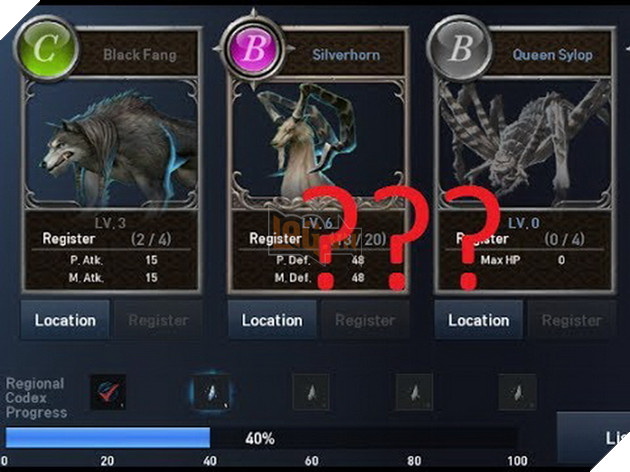
Task: Click the gray B grade badge
Action: click(460, 49)
